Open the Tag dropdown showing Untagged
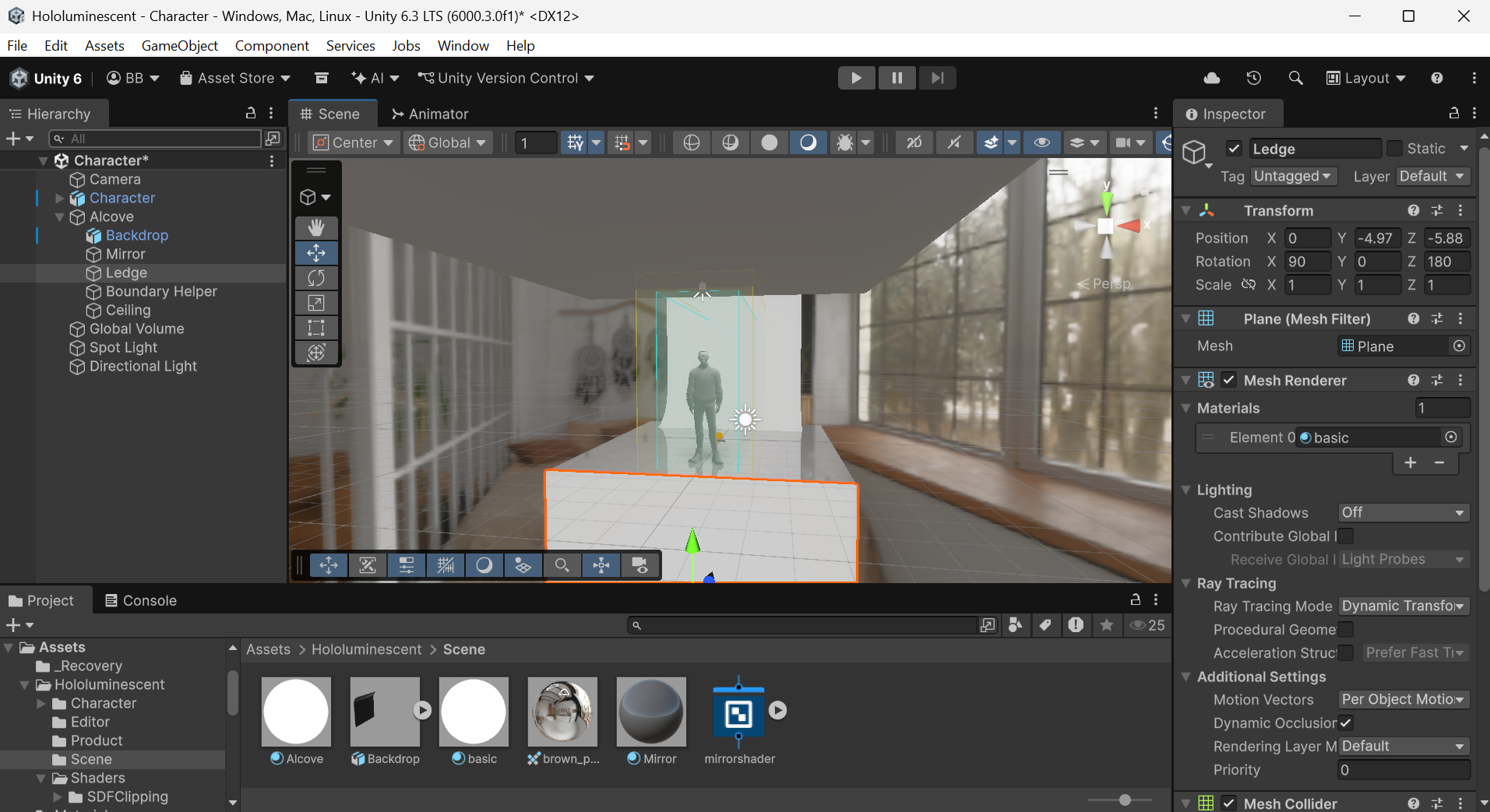 [x=1292, y=177]
